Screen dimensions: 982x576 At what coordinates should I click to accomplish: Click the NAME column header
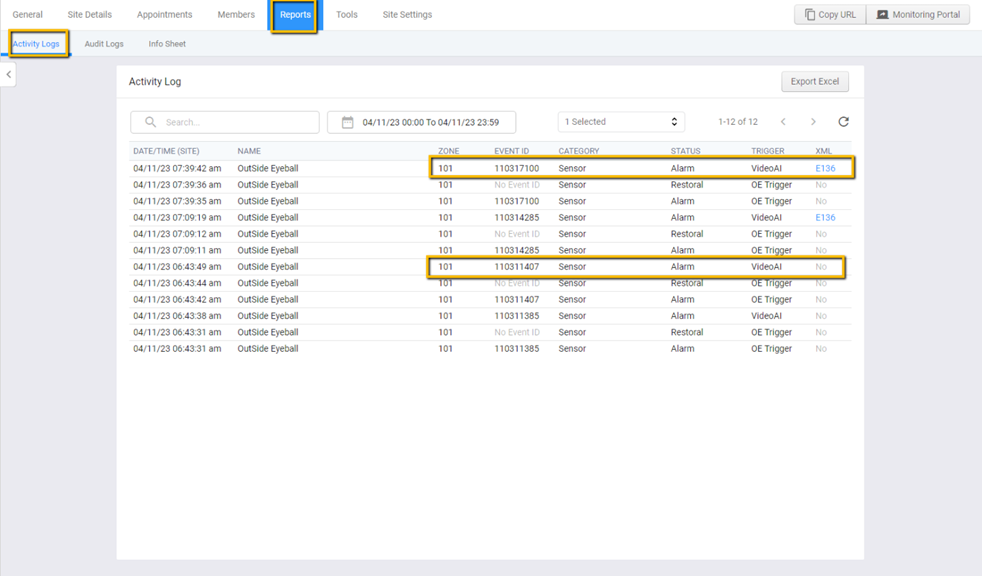[249, 151]
